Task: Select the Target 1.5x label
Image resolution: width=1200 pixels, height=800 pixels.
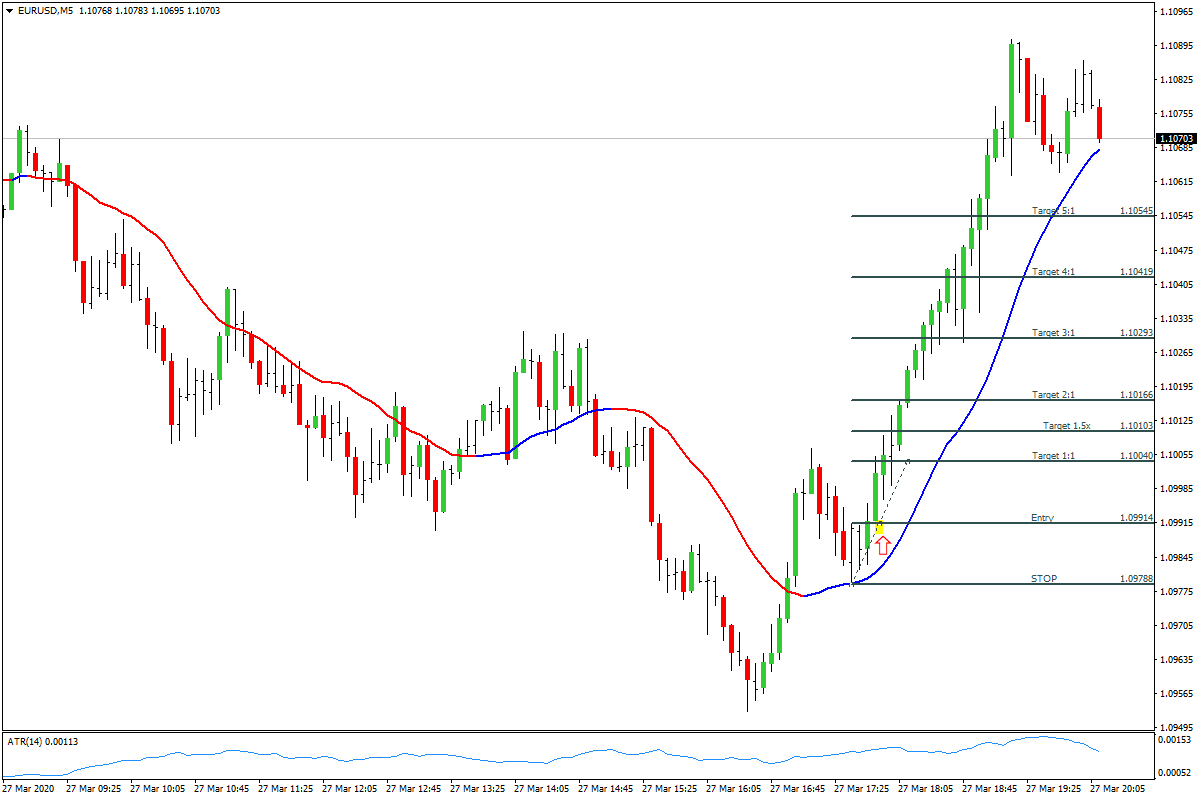Action: [x=1067, y=426]
